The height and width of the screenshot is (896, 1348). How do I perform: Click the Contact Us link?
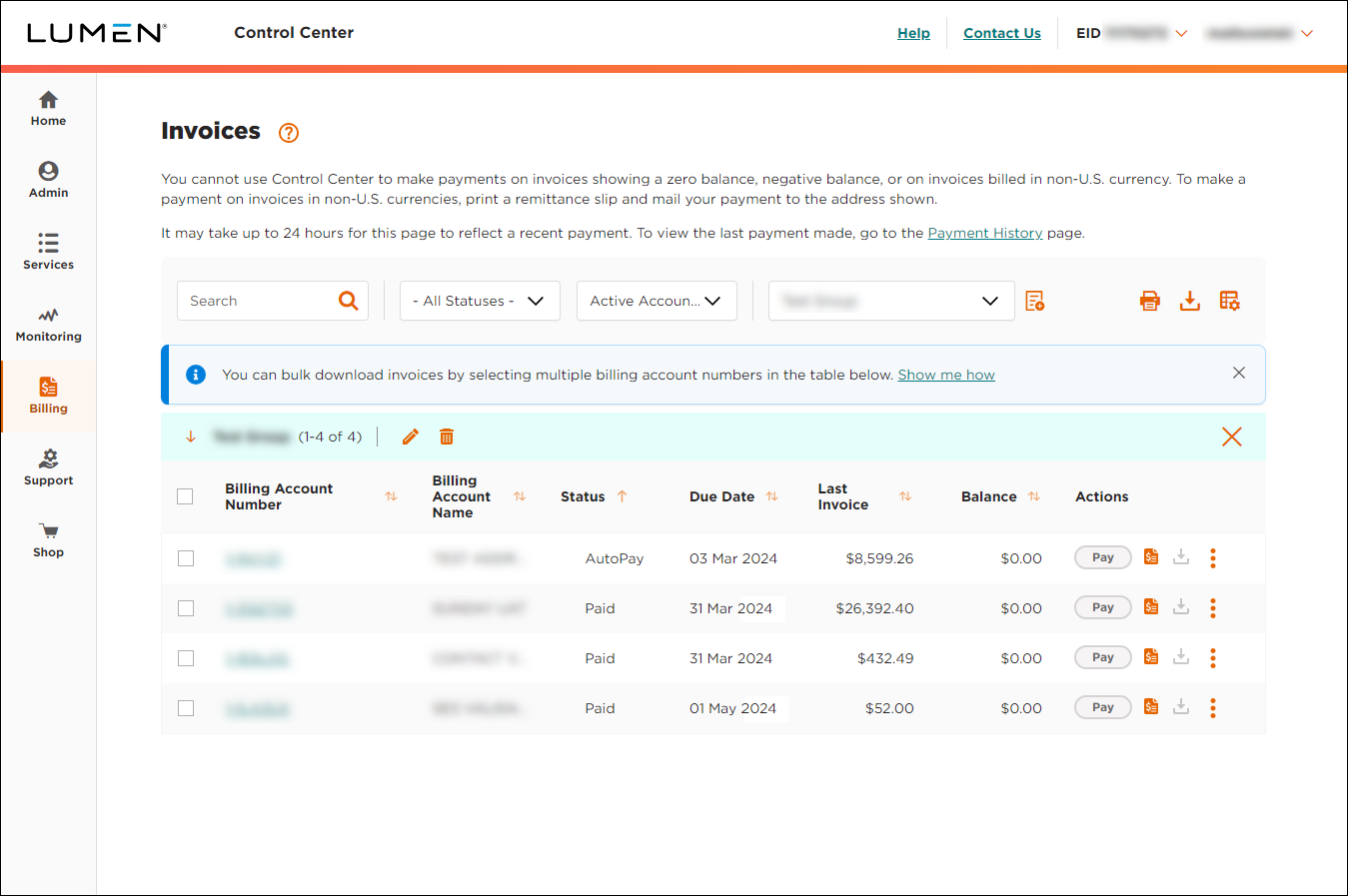click(1002, 33)
